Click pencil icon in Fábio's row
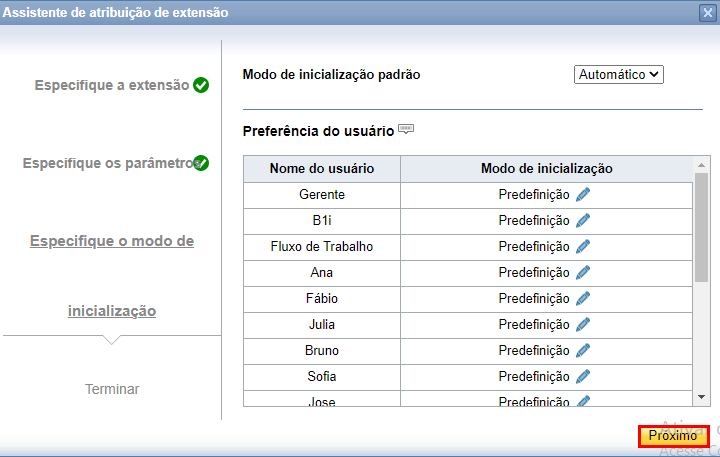Image resolution: width=720 pixels, height=457 pixels. tap(583, 299)
